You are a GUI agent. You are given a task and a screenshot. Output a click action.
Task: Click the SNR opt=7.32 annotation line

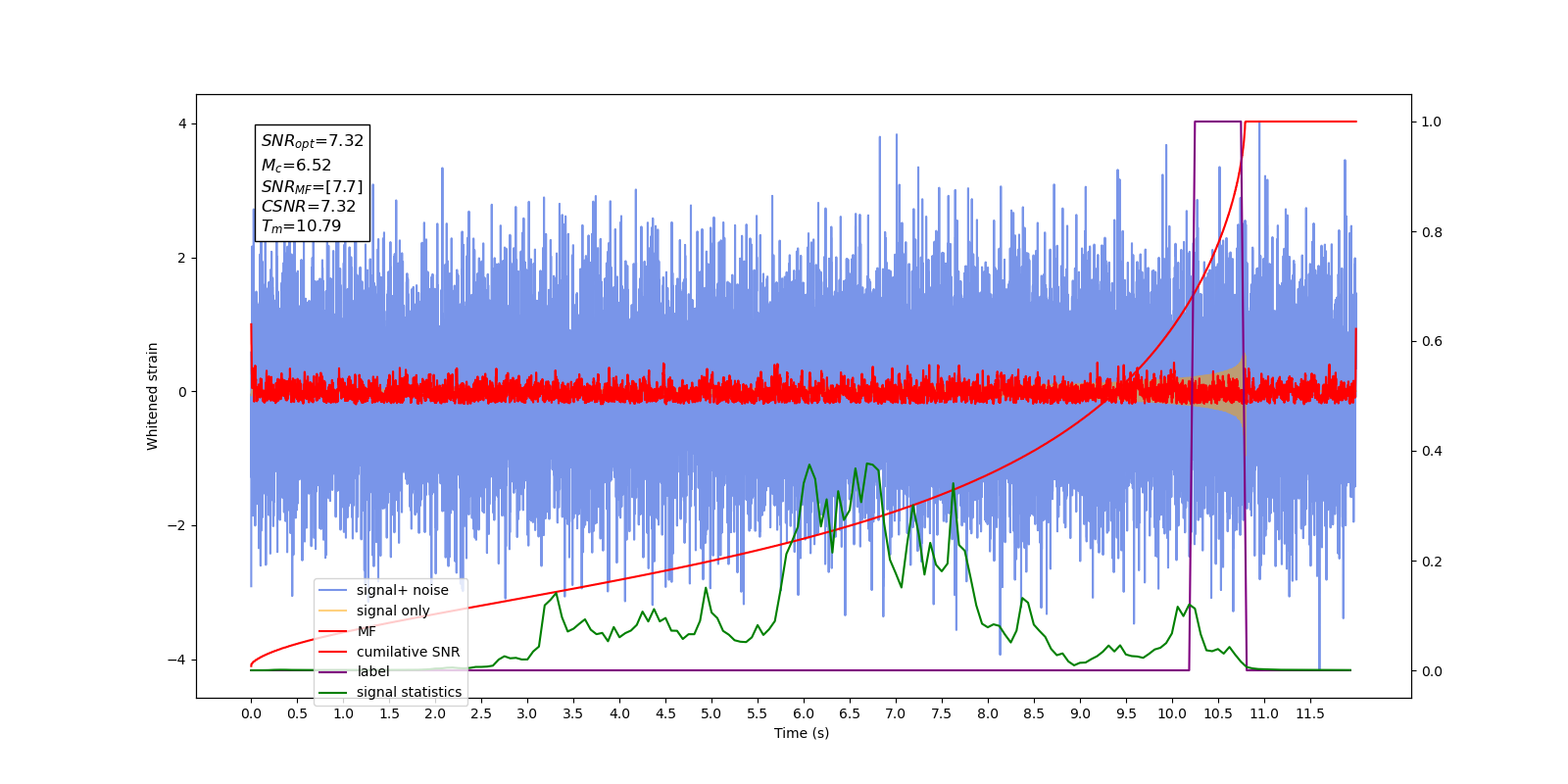(x=313, y=141)
